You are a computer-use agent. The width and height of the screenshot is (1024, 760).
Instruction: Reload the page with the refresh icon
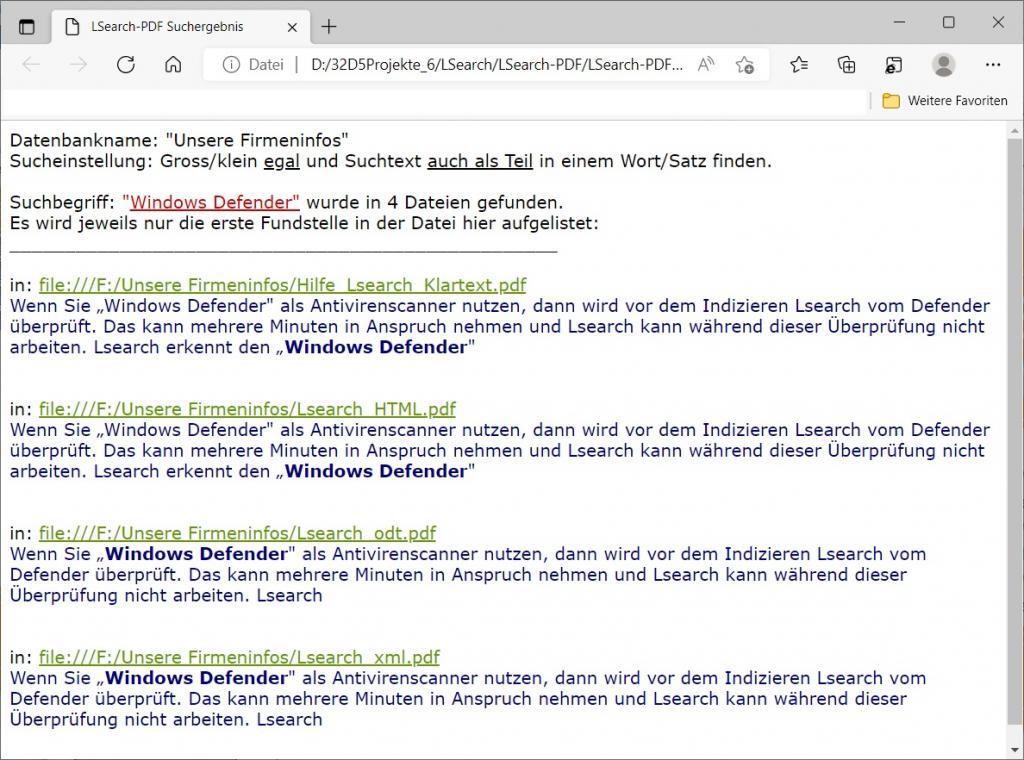tap(125, 65)
